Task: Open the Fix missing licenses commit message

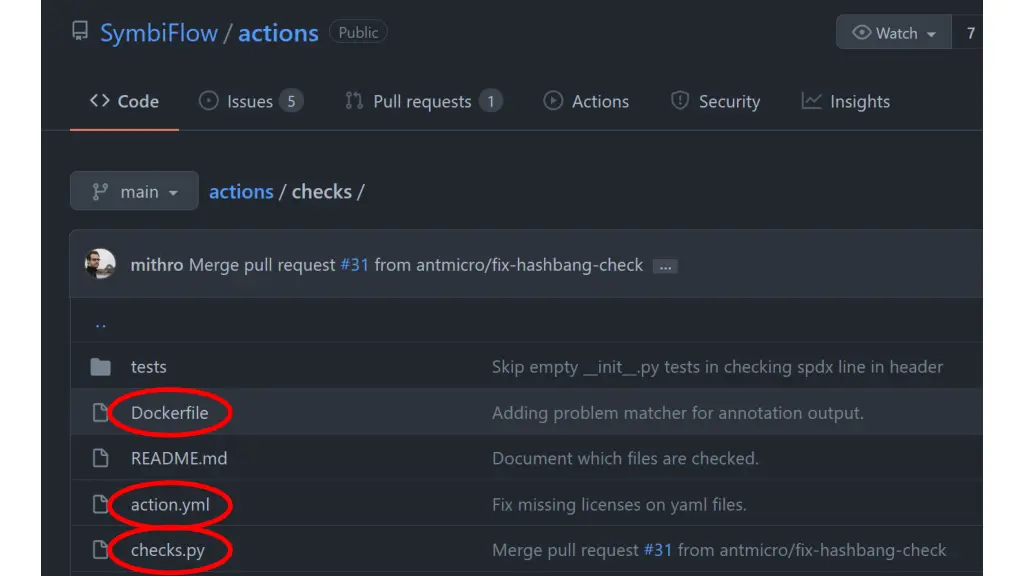Action: (619, 505)
